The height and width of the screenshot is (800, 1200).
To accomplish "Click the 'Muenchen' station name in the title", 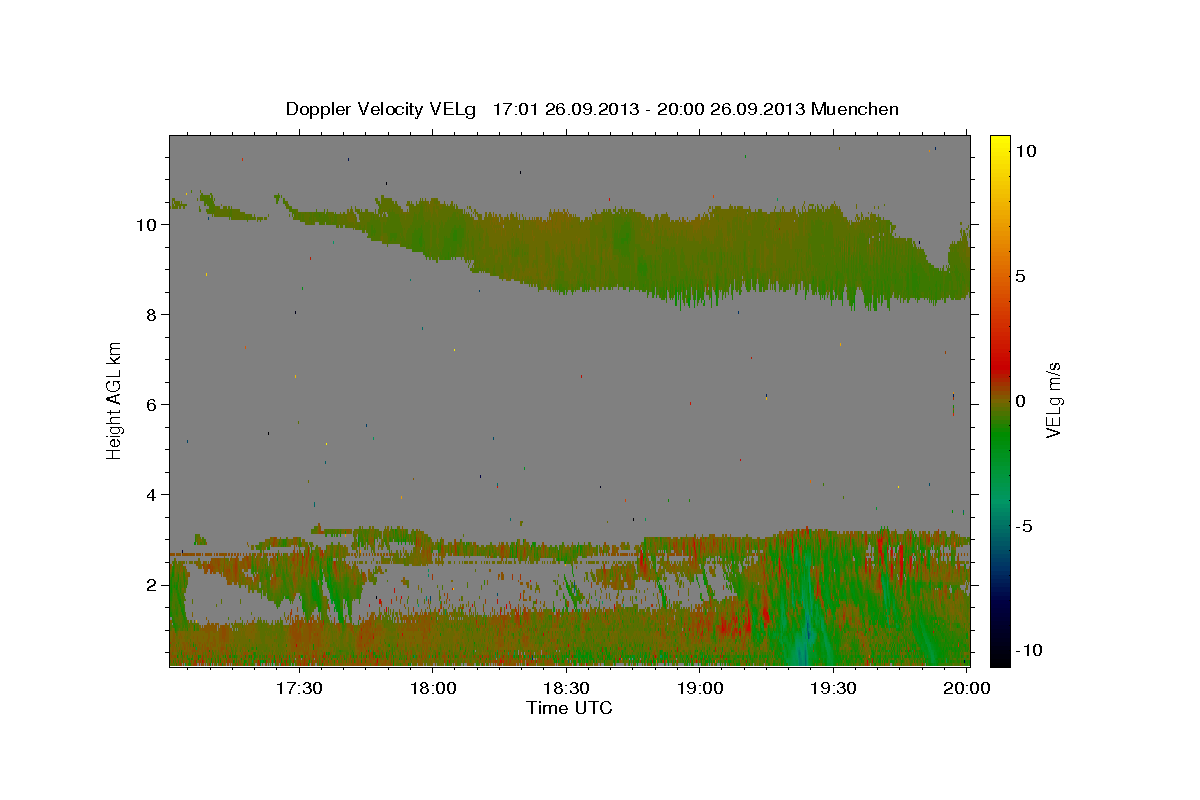I will (x=855, y=109).
